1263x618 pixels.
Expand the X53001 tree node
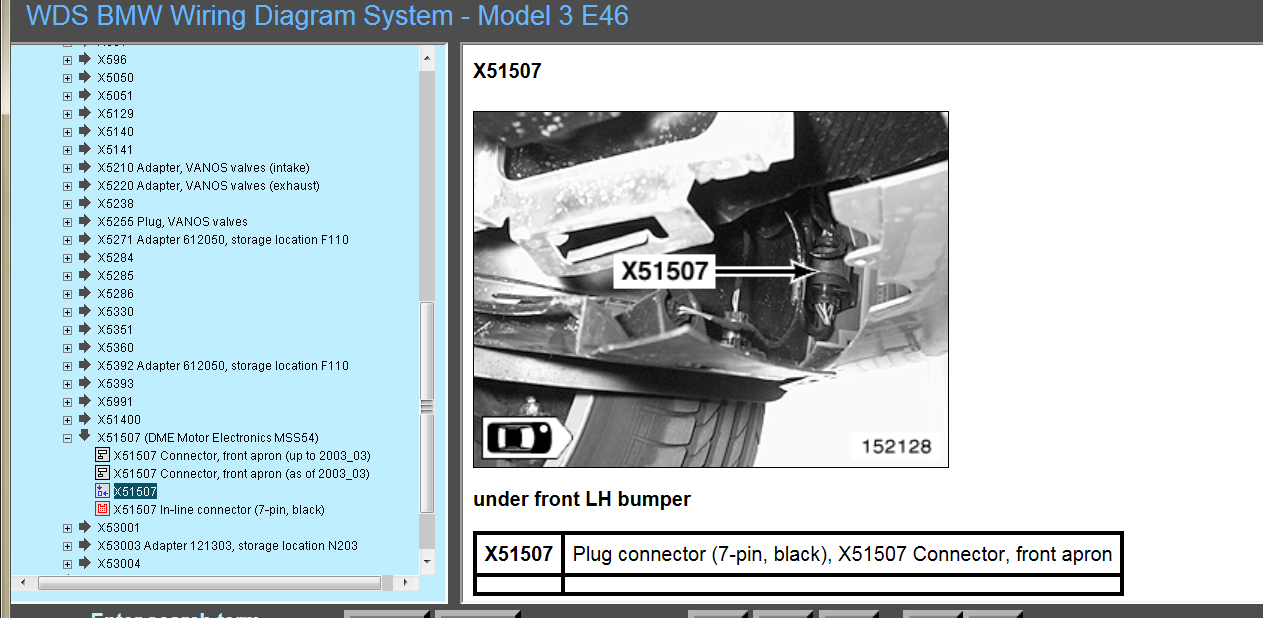67,528
